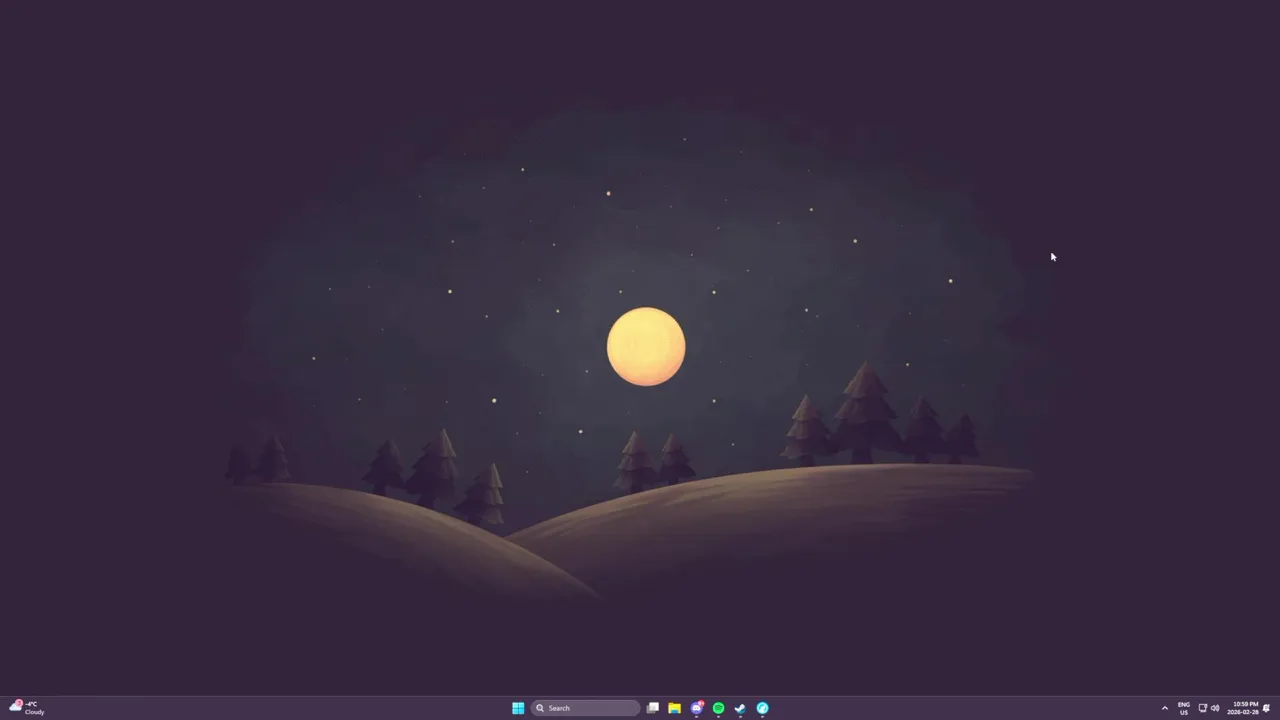Open the Cloudy weather widget
Viewport: 1280px width, 720px height.
tap(27, 708)
